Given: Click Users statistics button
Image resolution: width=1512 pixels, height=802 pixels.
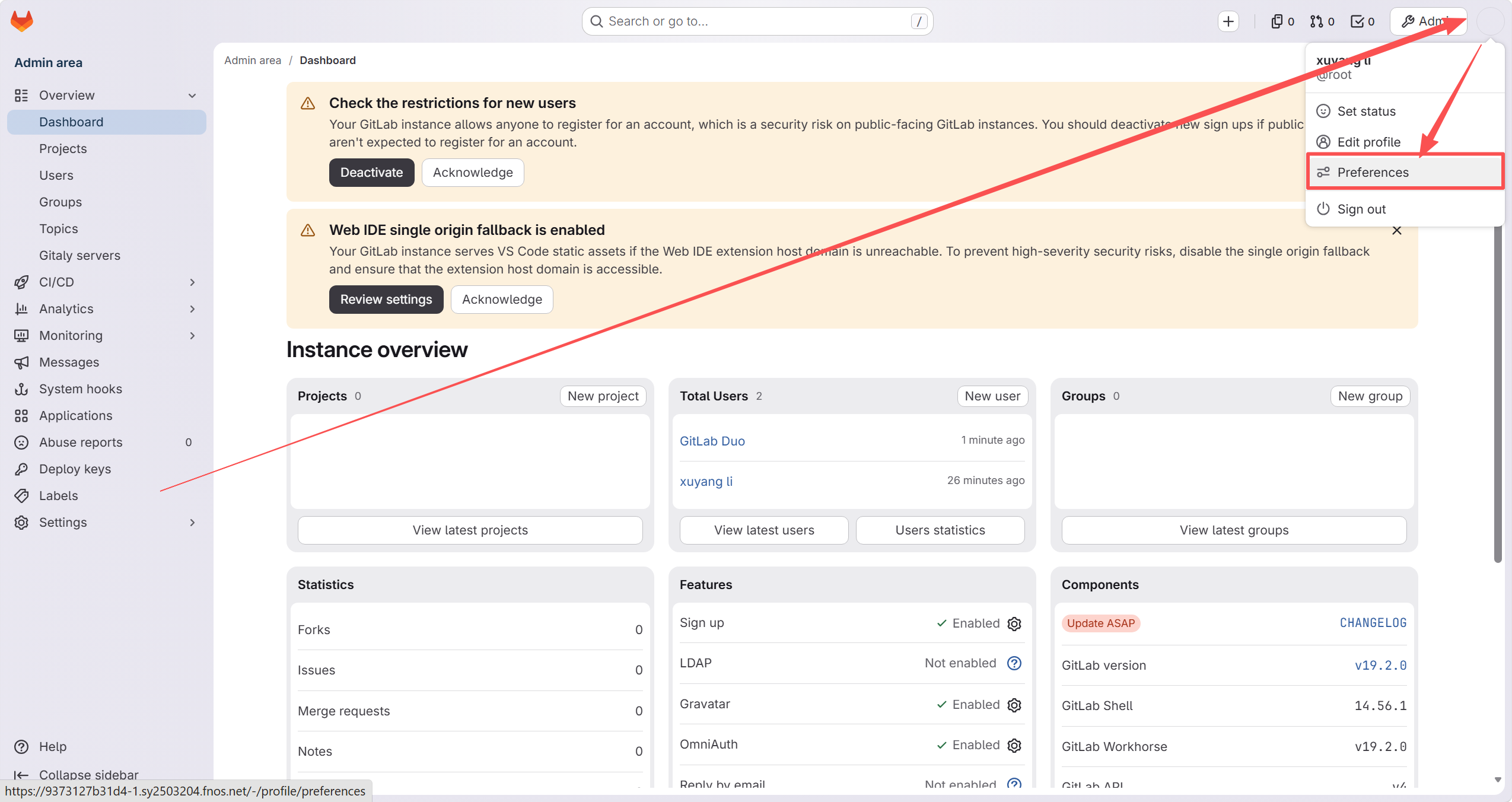Looking at the screenshot, I should coord(940,530).
